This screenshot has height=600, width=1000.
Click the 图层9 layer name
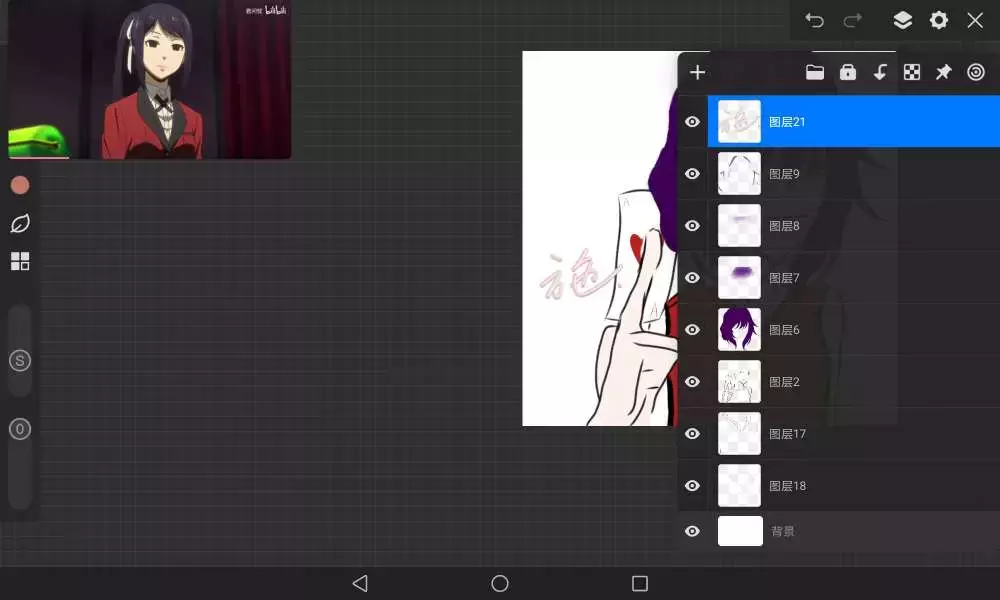pyautogui.click(x=784, y=174)
